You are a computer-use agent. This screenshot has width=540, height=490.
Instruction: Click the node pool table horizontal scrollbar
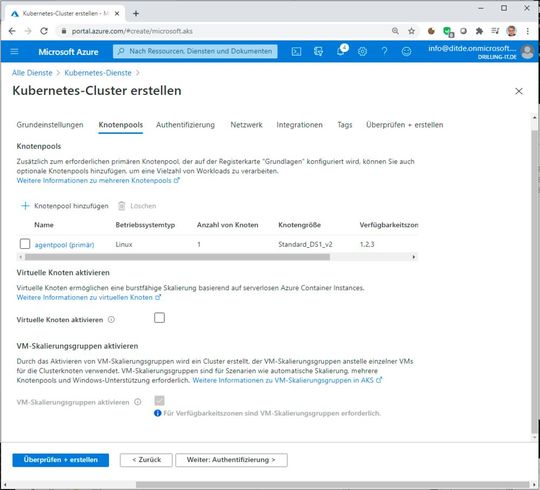(x=177, y=257)
